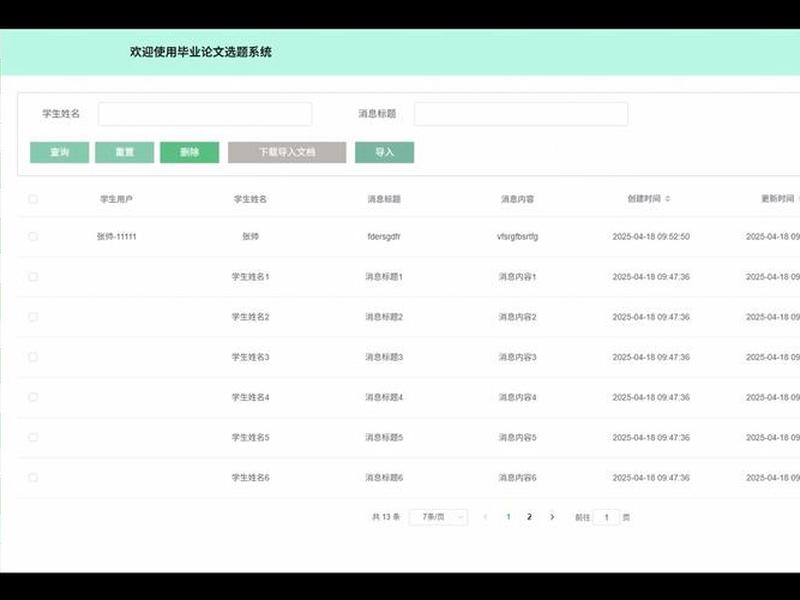Click the 消息标题 column header in table
The width and height of the screenshot is (800, 600).
tap(384, 199)
